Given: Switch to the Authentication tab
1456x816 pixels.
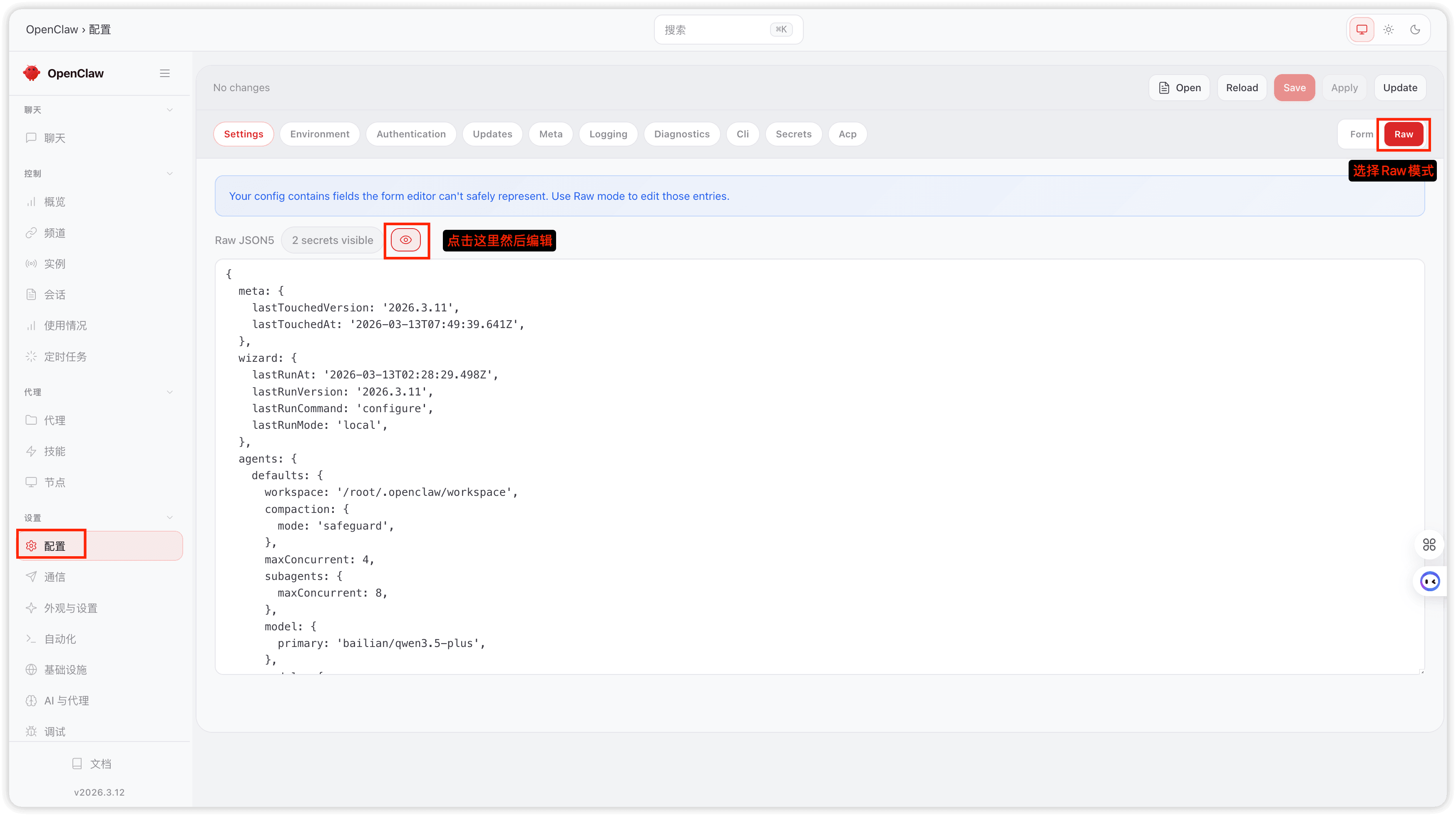Looking at the screenshot, I should [411, 134].
